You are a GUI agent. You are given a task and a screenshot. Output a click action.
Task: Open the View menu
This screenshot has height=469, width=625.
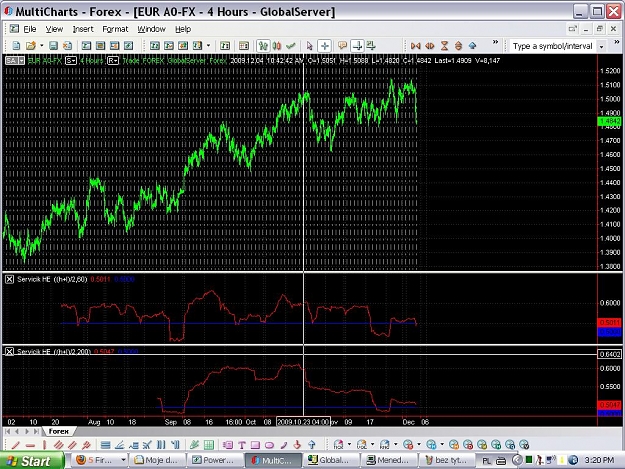(54, 29)
